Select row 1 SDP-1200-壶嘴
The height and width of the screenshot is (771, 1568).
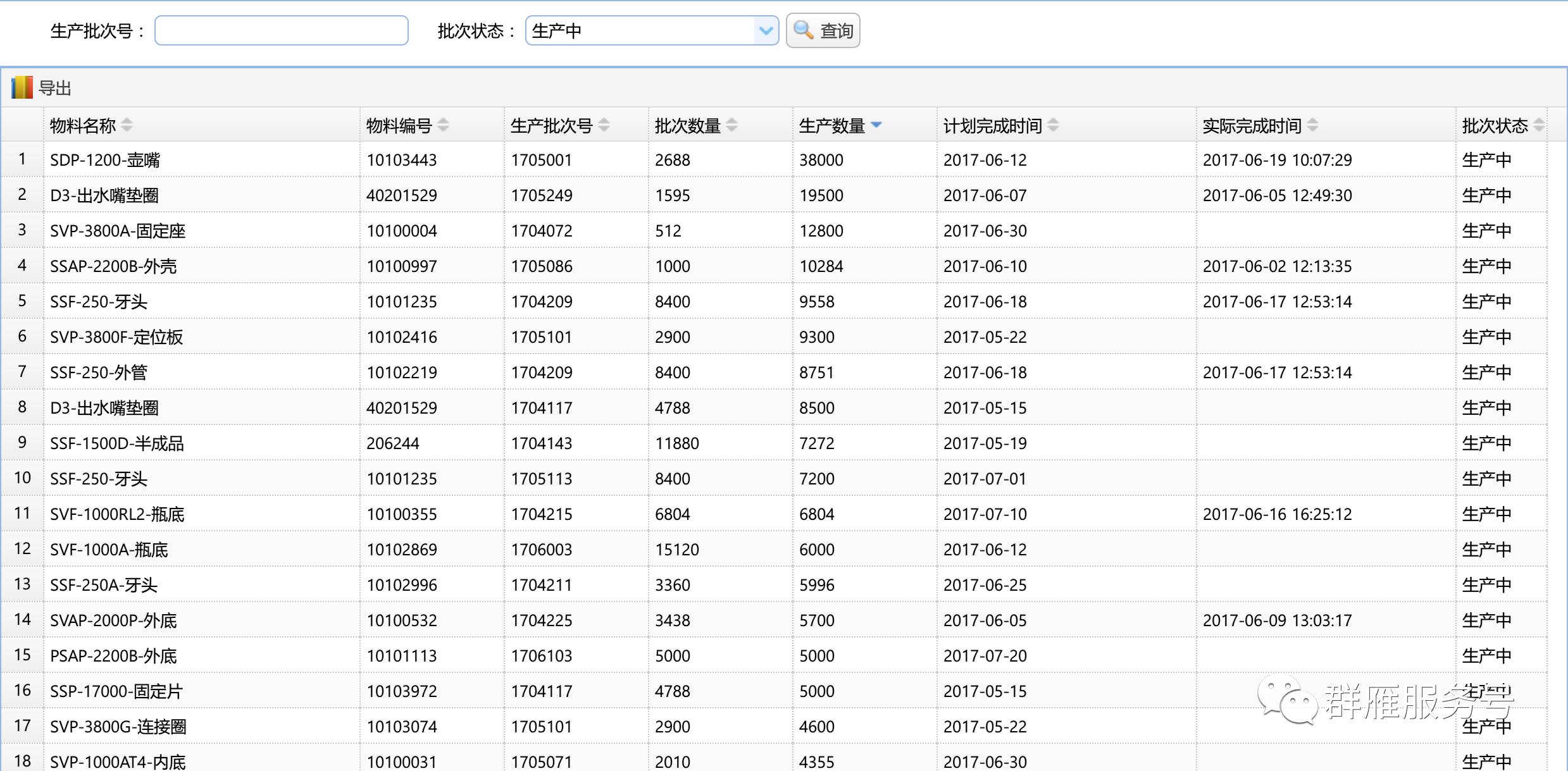(105, 160)
